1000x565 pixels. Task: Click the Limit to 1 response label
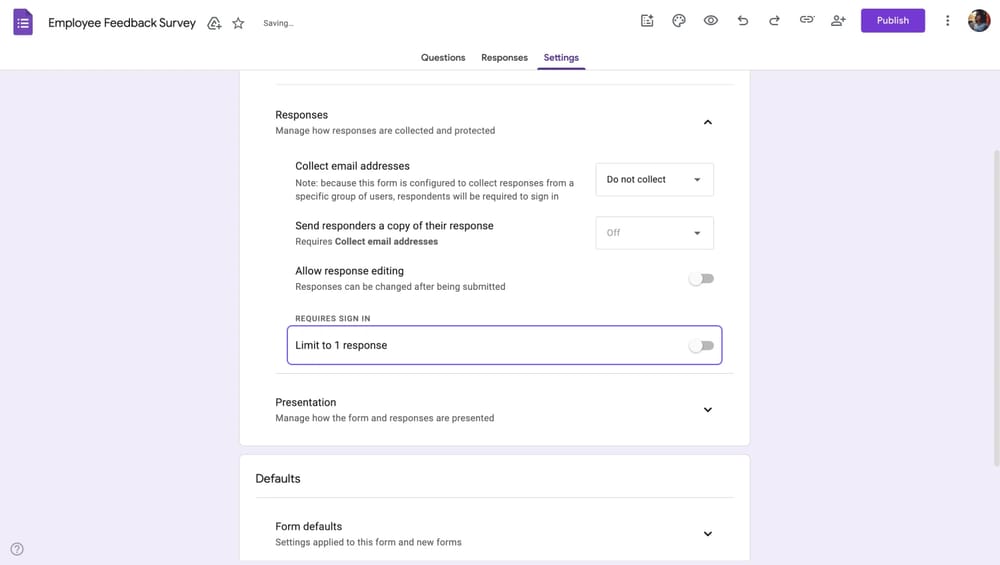[341, 345]
